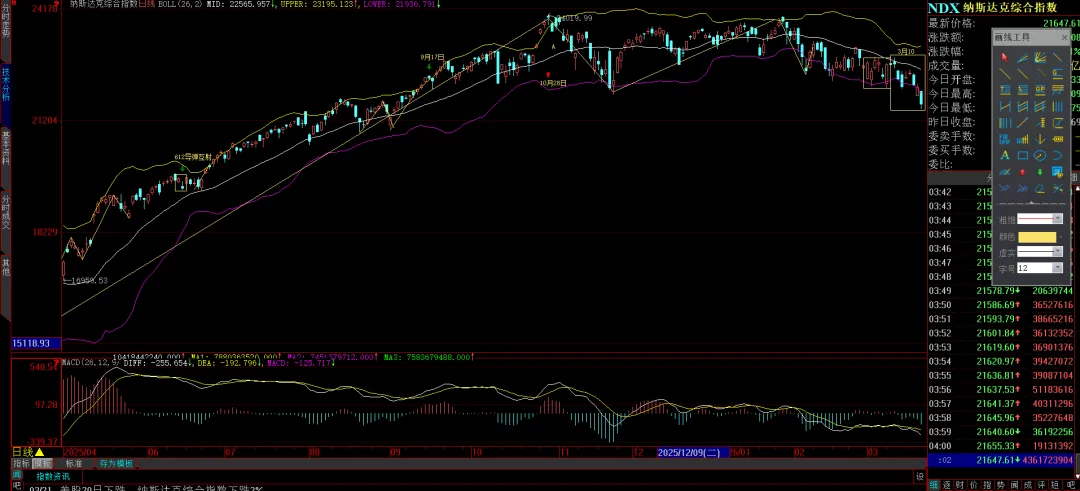
Task: Expand the 日线 period selector triangle
Action: [x=39, y=452]
